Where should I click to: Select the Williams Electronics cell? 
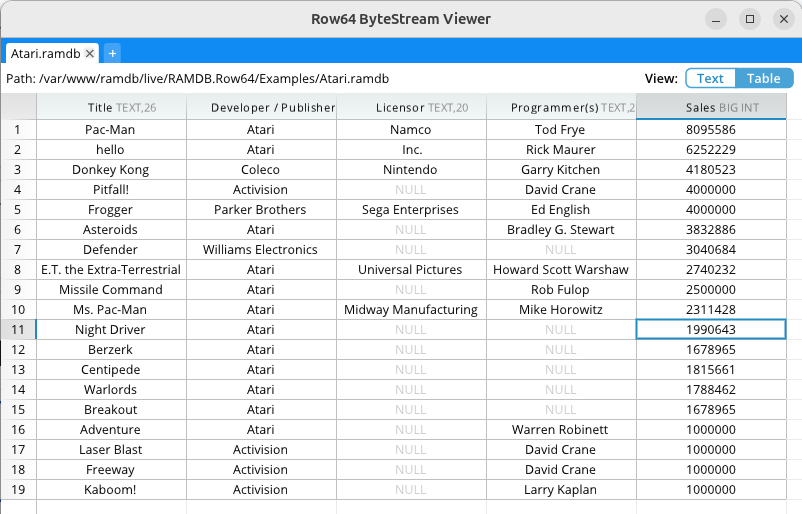click(261, 249)
